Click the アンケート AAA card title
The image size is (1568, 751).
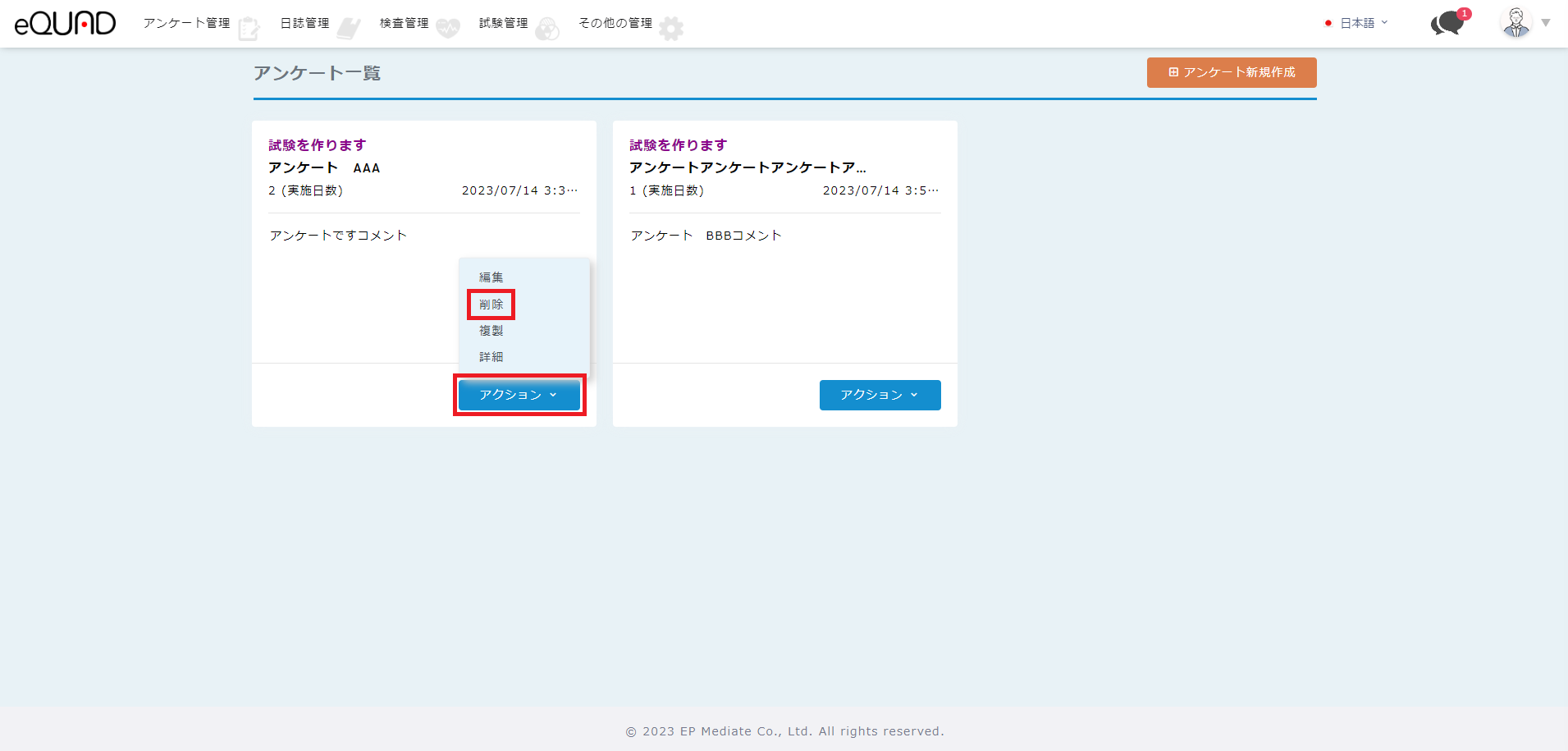click(324, 167)
